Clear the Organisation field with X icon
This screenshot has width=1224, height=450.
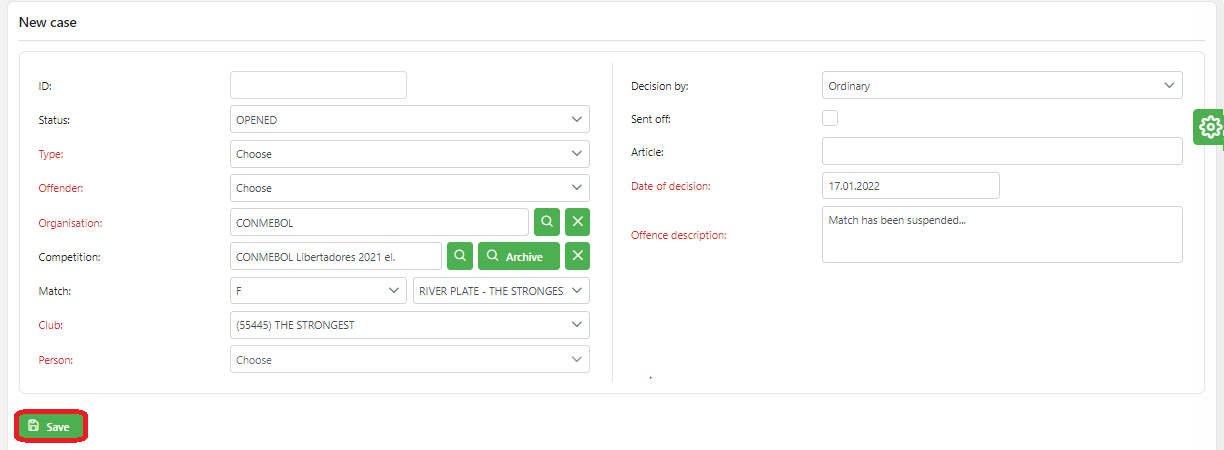pyautogui.click(x=577, y=222)
